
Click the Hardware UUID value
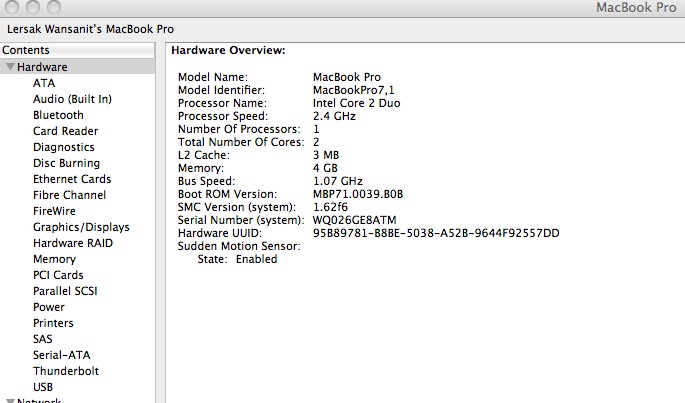click(436, 233)
